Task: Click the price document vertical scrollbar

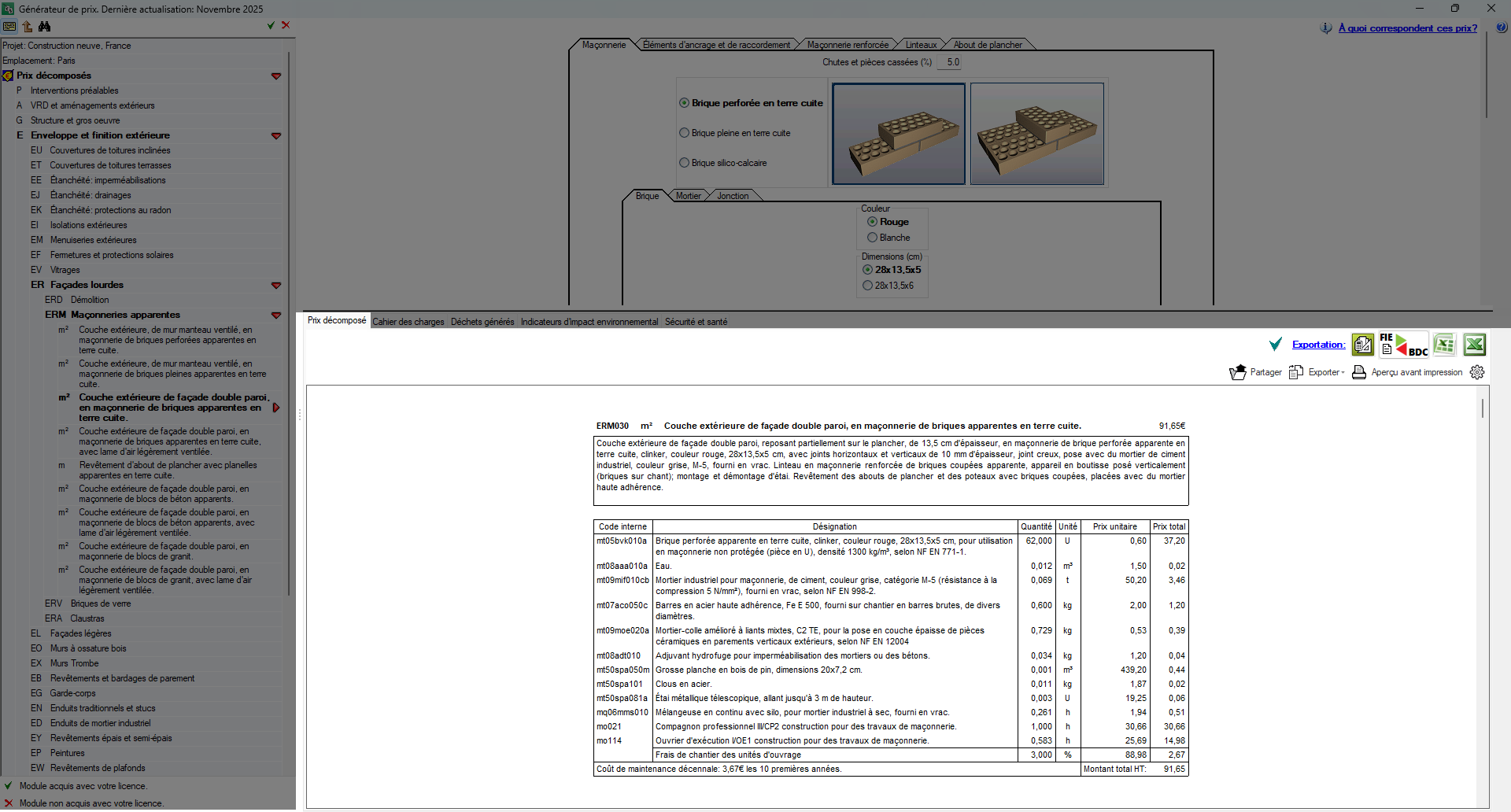Action: 1483,408
